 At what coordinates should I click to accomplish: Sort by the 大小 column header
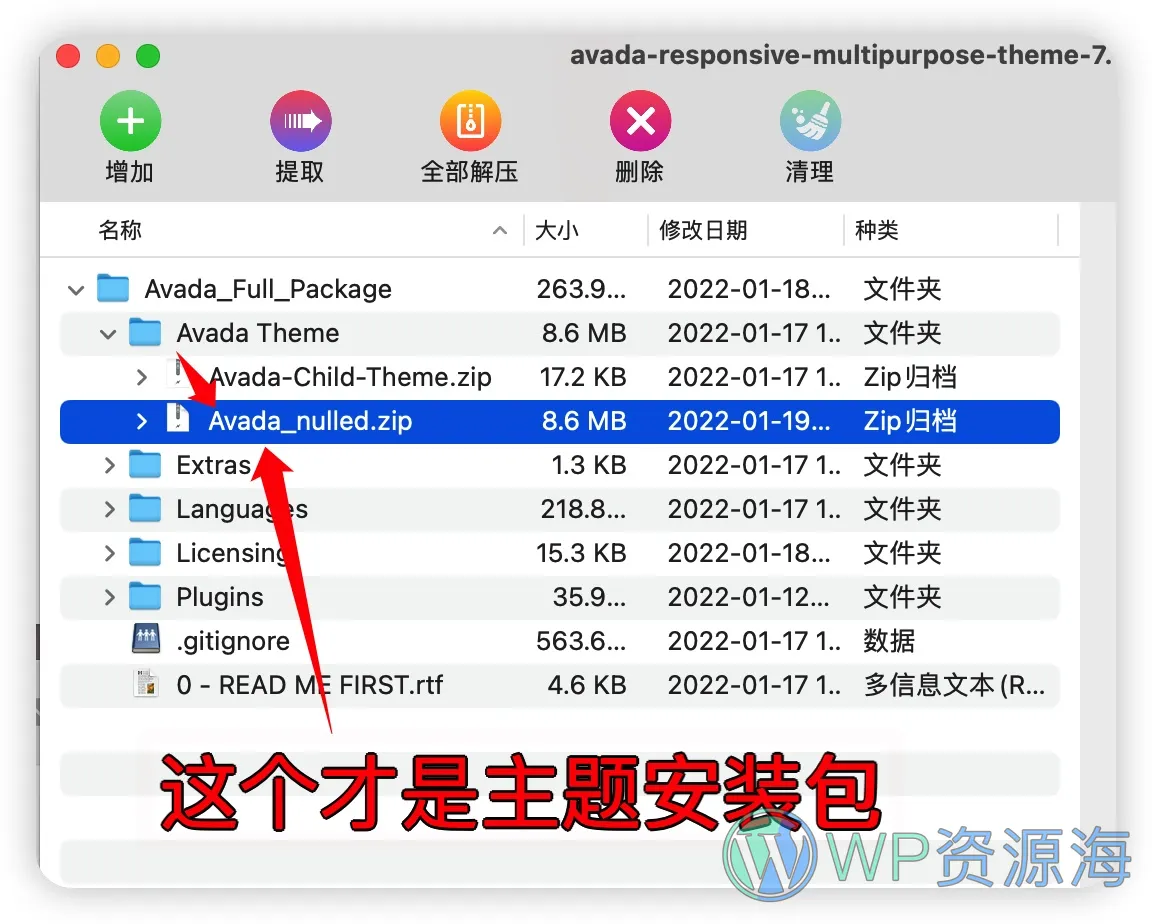pos(557,230)
